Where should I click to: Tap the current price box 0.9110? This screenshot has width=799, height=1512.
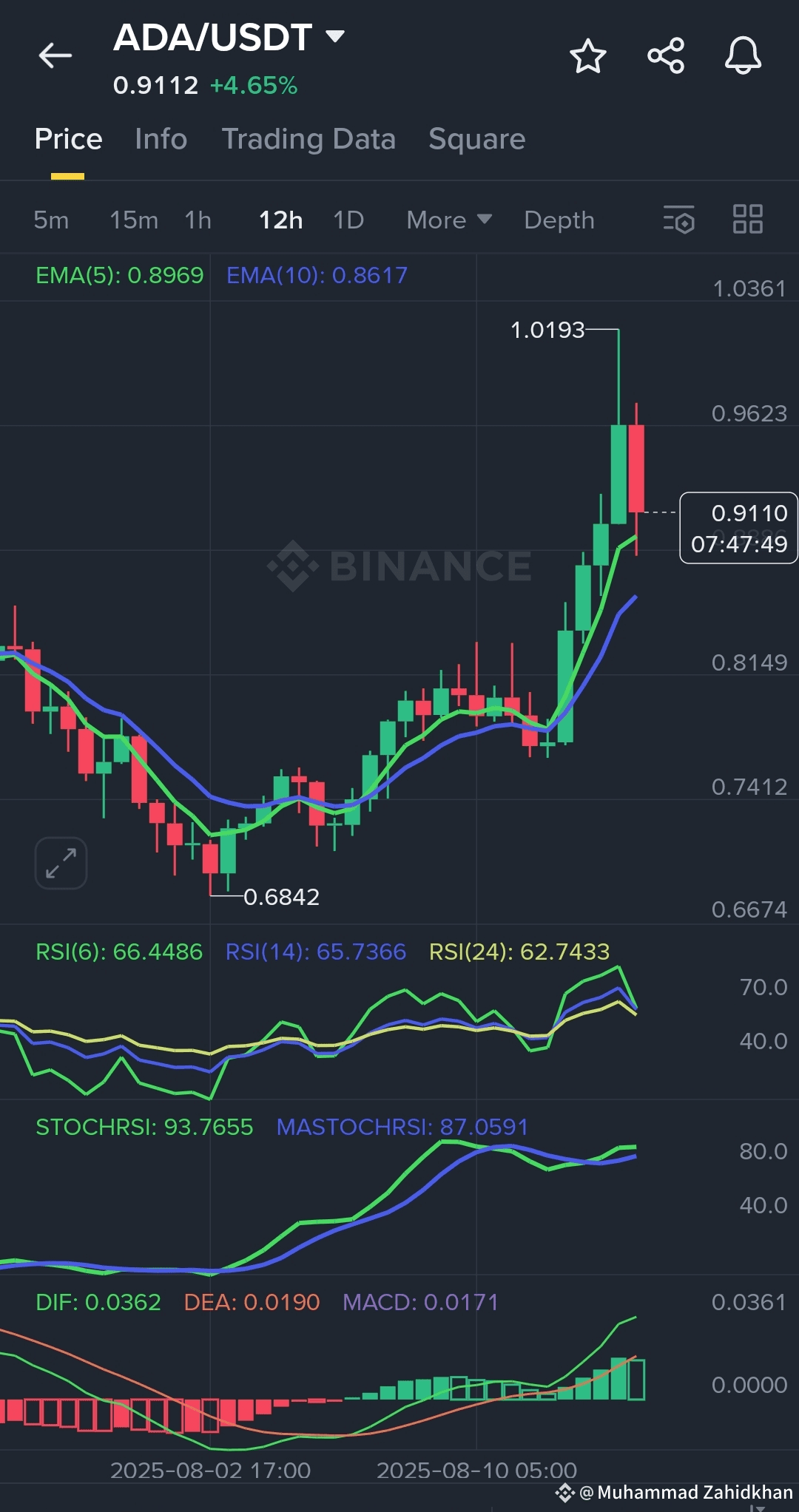coord(738,528)
